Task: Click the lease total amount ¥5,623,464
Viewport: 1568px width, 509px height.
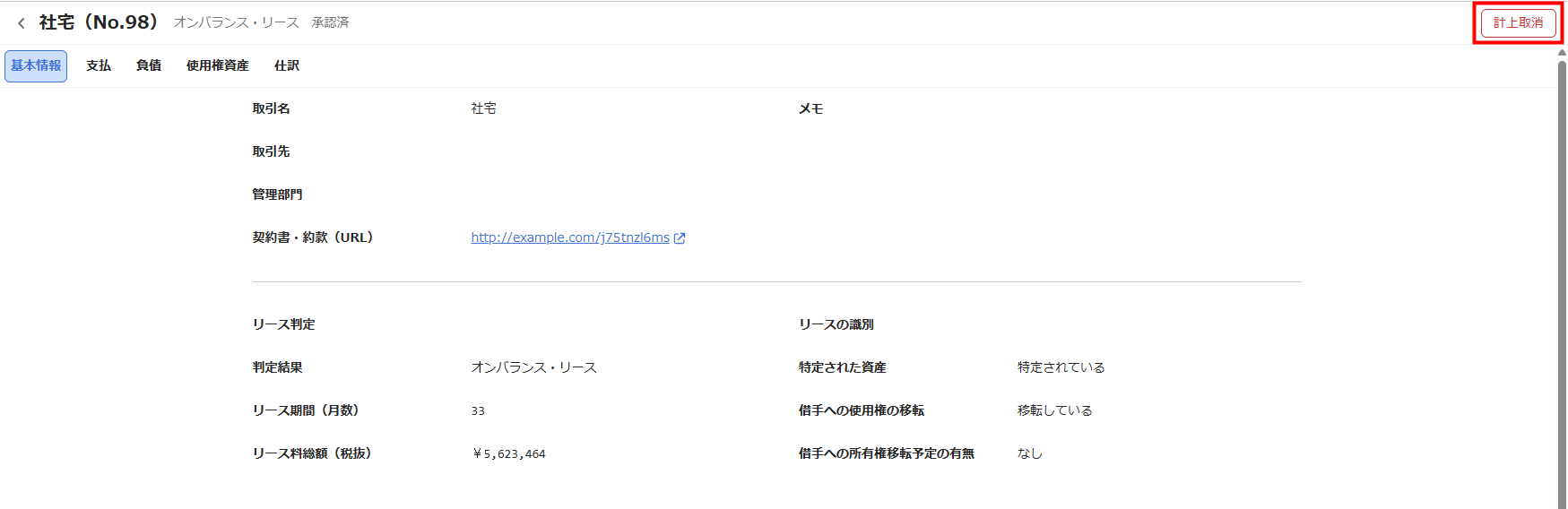Action: pos(508,454)
